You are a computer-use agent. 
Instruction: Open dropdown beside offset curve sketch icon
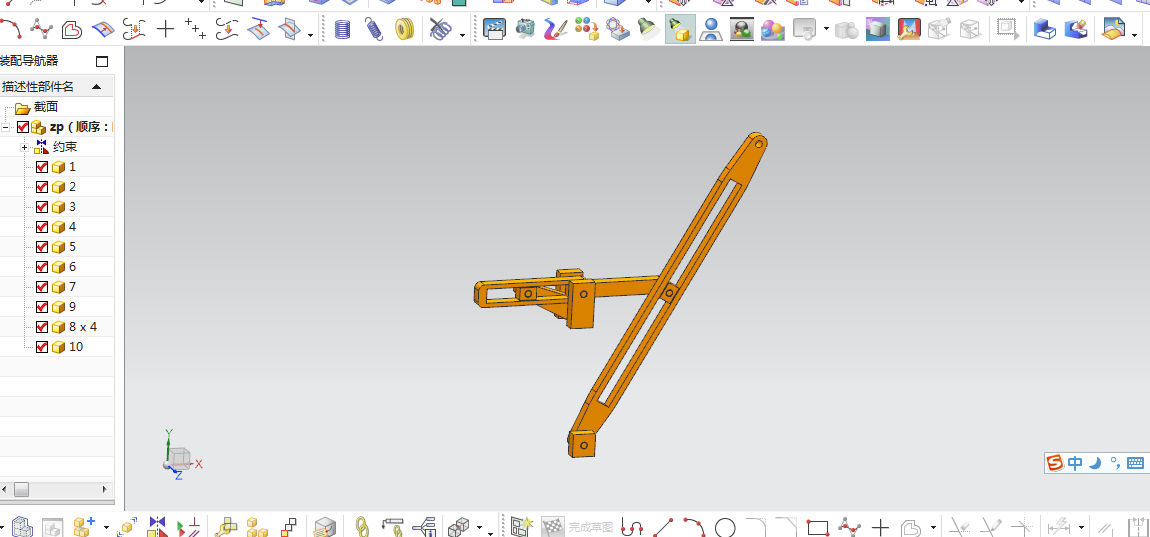(x=933, y=527)
